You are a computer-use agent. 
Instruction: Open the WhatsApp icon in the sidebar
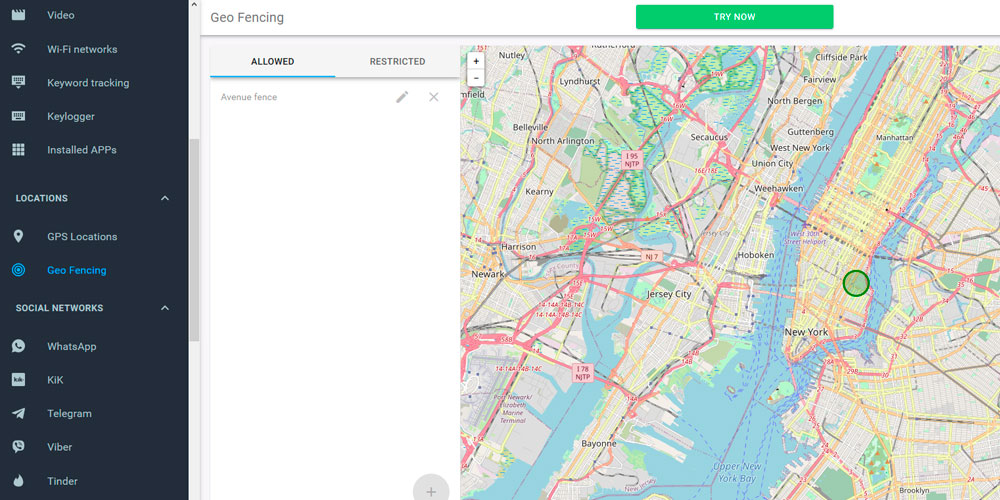click(18, 346)
